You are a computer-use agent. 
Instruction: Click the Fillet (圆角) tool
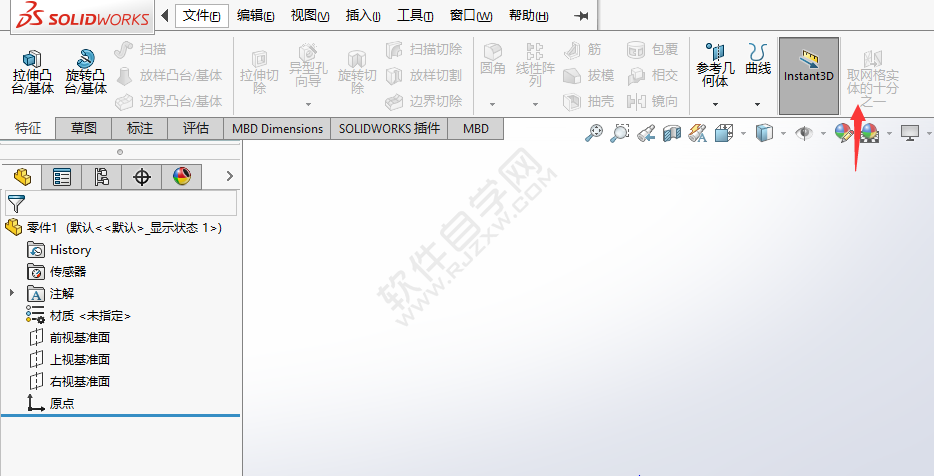[x=493, y=60]
